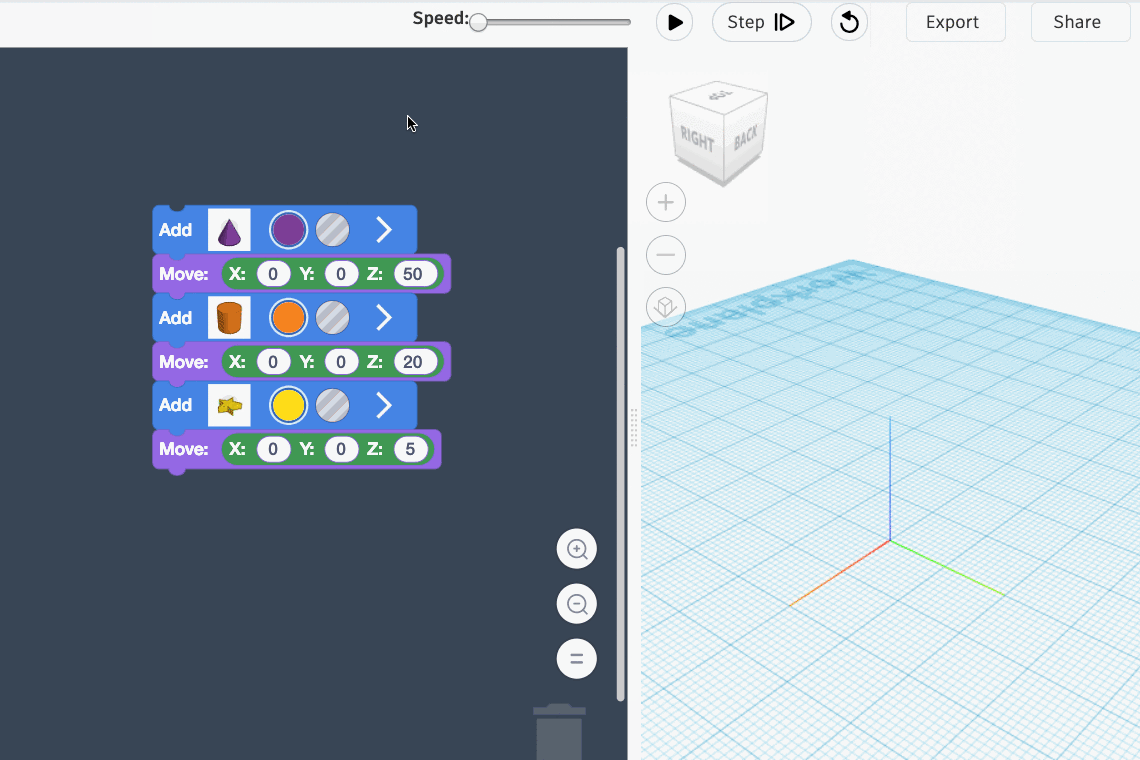Viewport: 1140px width, 760px height.
Task: Click the BACK face of the view cube
Action: coord(746,138)
